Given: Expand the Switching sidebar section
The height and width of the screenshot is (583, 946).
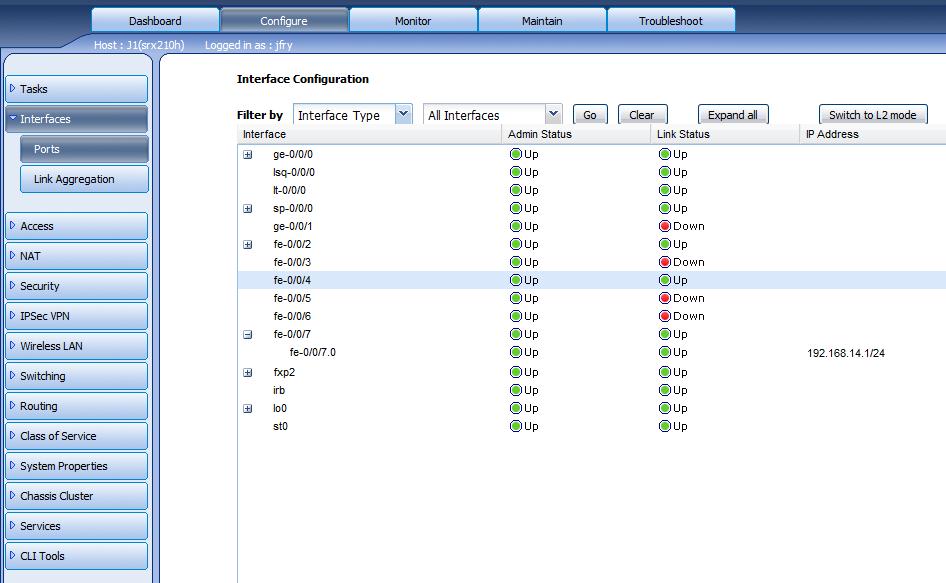Looking at the screenshot, I should pyautogui.click(x=77, y=376).
